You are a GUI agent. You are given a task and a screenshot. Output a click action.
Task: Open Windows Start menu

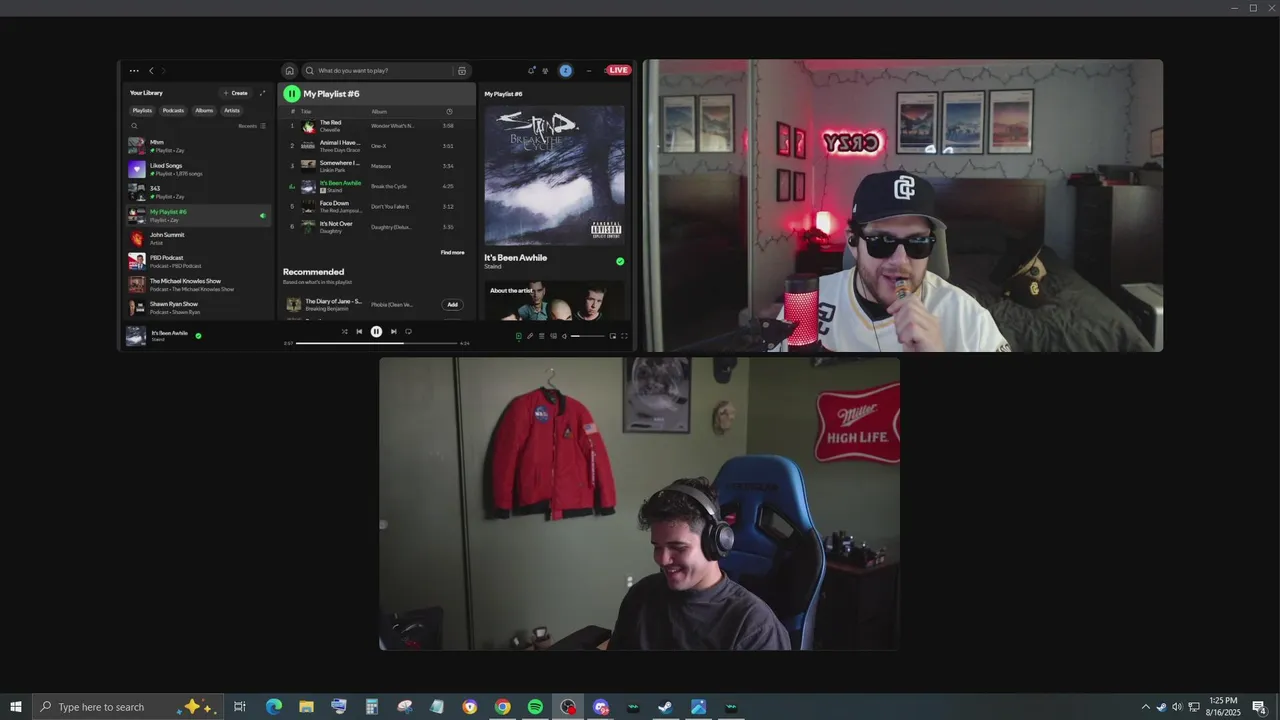tap(16, 707)
